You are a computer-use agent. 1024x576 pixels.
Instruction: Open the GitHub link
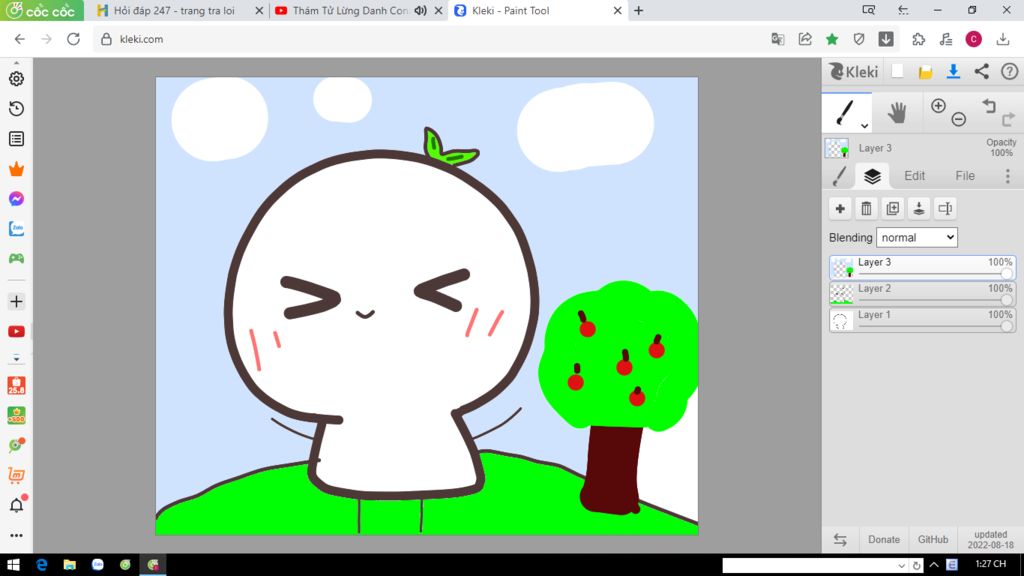point(933,539)
